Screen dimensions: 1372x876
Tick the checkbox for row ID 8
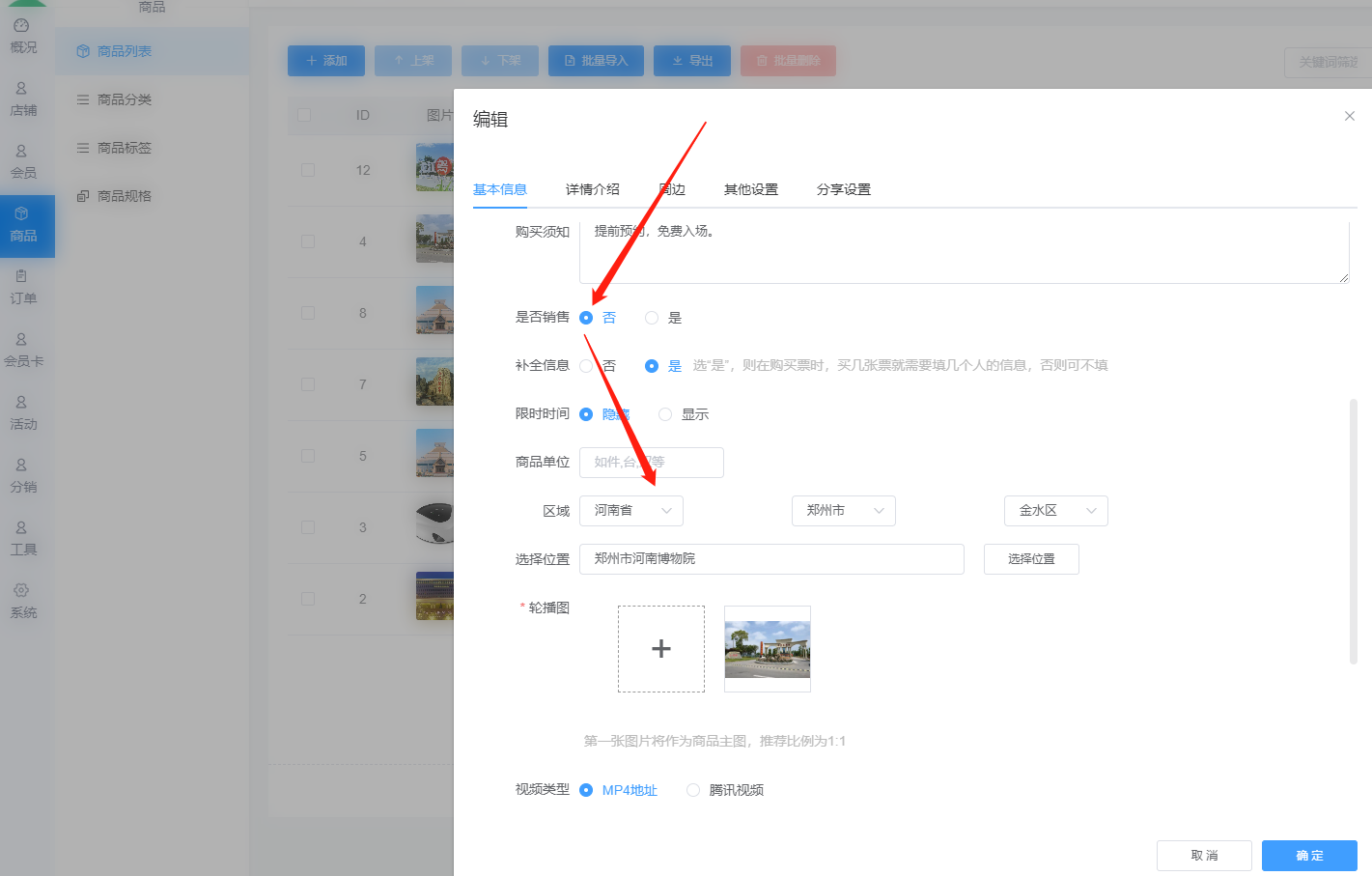308,313
